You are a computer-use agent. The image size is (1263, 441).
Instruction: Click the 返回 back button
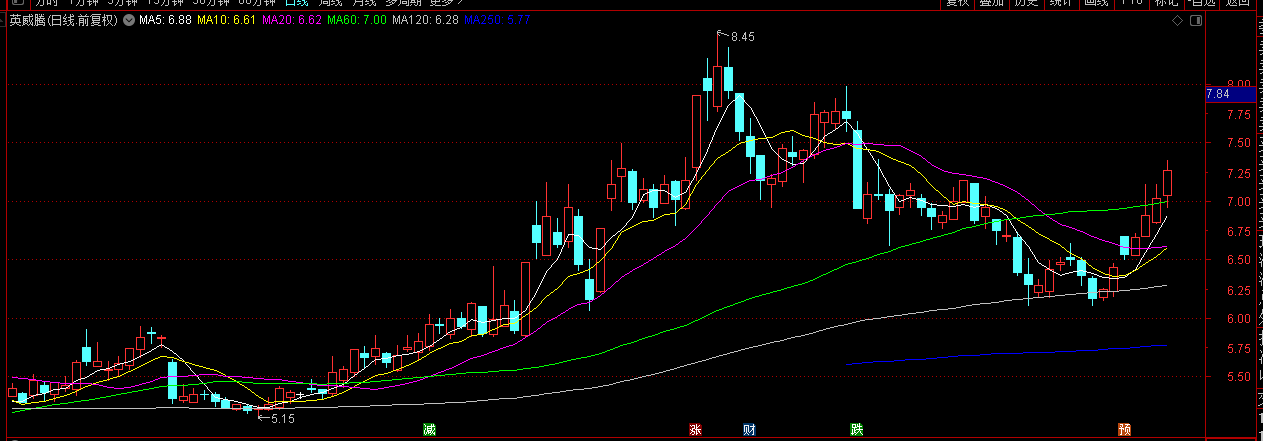click(x=1237, y=4)
